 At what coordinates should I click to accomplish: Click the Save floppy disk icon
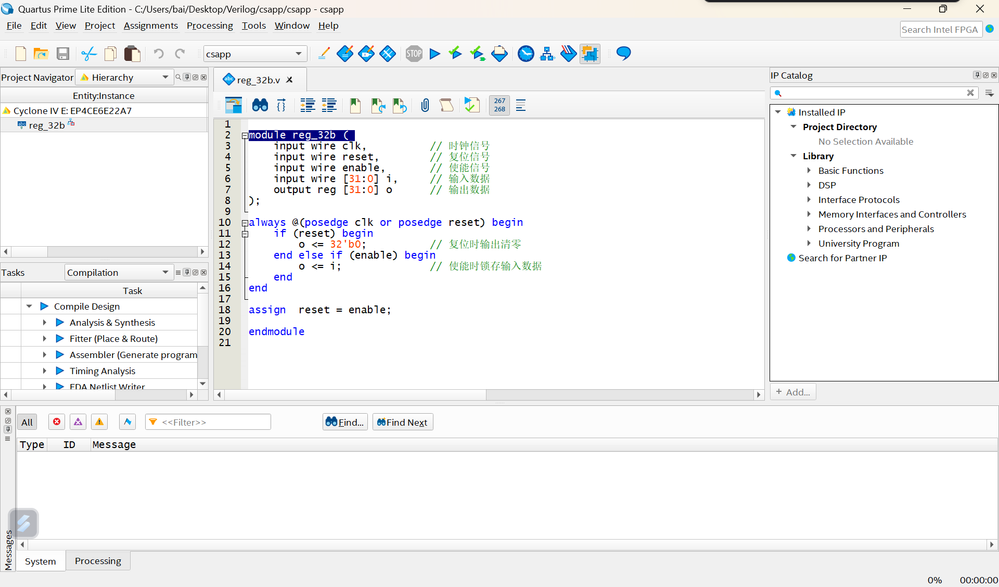[x=63, y=54]
